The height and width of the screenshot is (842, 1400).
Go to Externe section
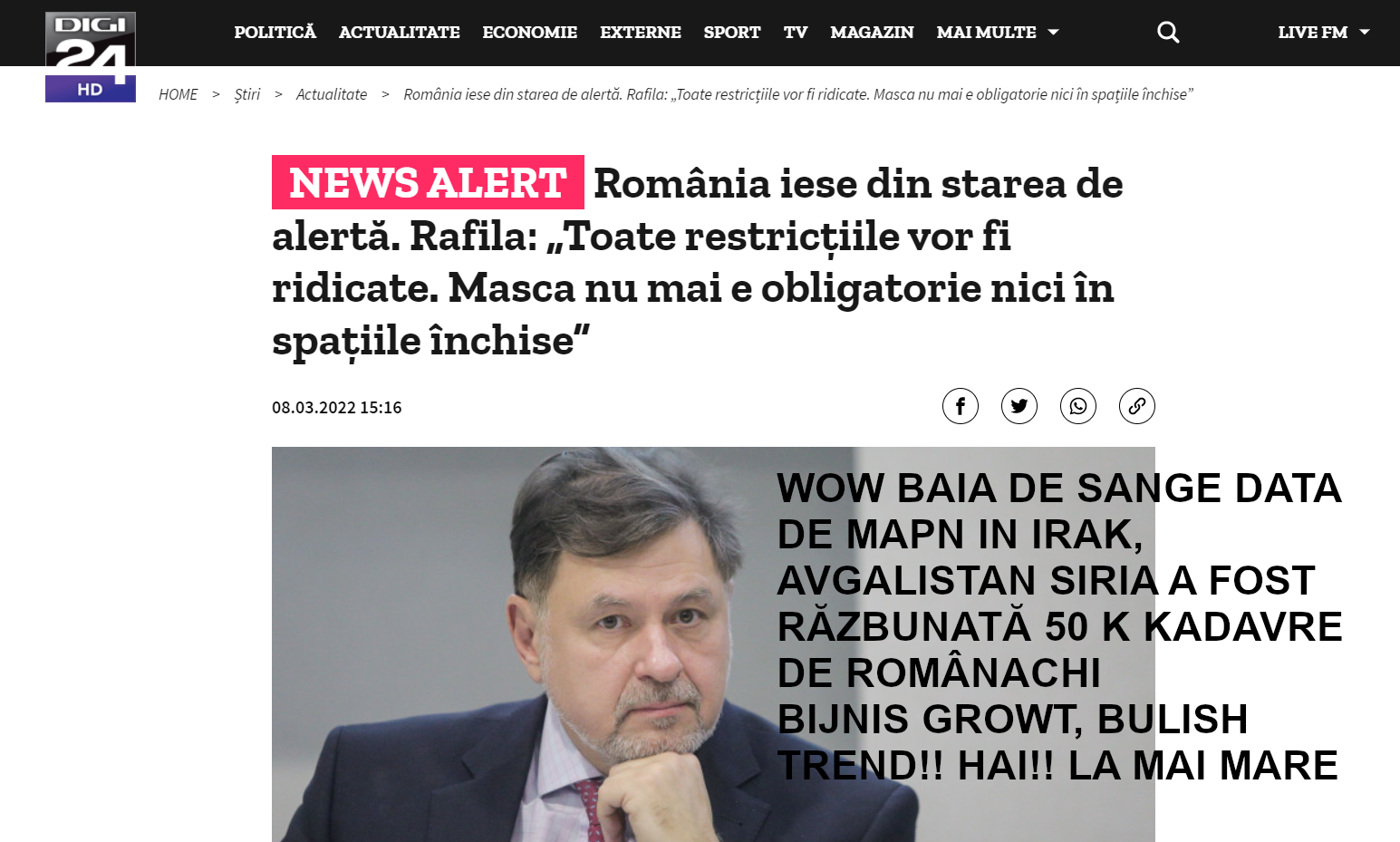(641, 33)
